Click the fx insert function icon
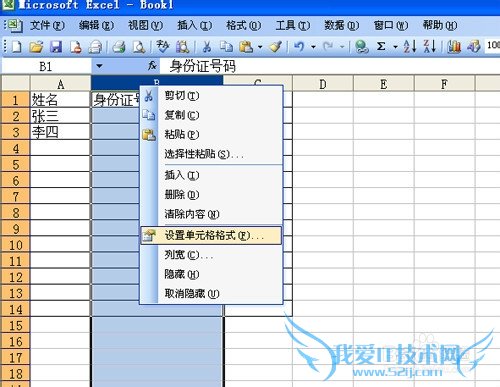 pyautogui.click(x=152, y=66)
